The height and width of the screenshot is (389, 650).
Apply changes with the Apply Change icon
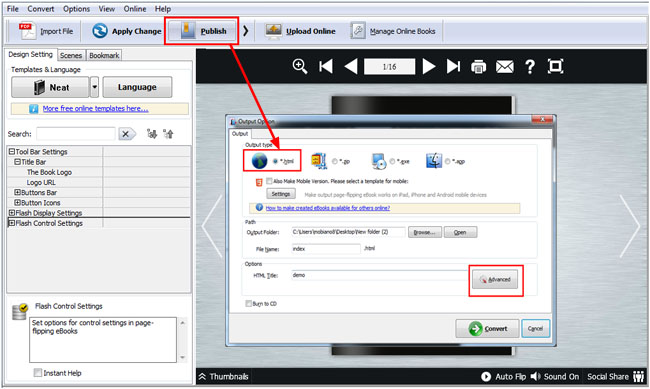pos(100,31)
